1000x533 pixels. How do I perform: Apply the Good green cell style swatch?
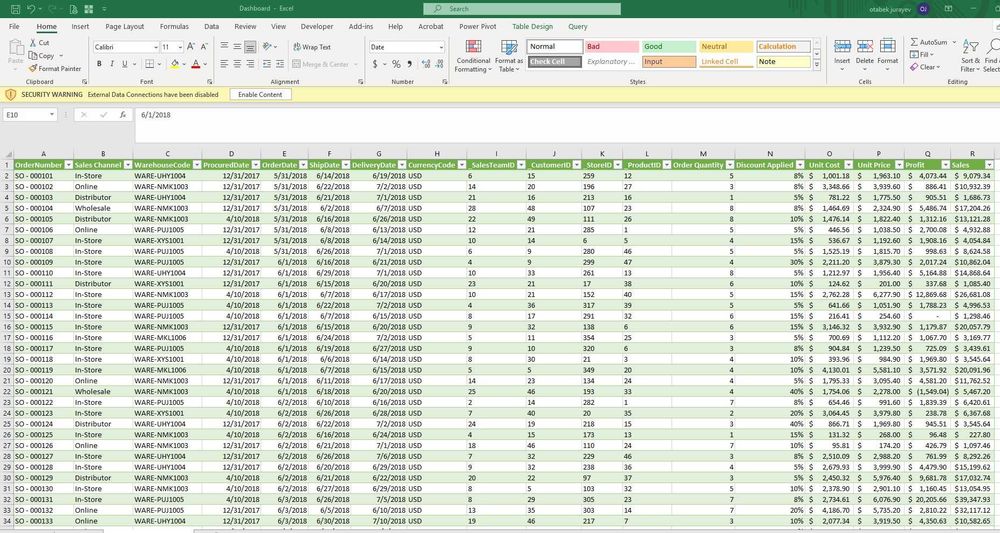click(668, 47)
